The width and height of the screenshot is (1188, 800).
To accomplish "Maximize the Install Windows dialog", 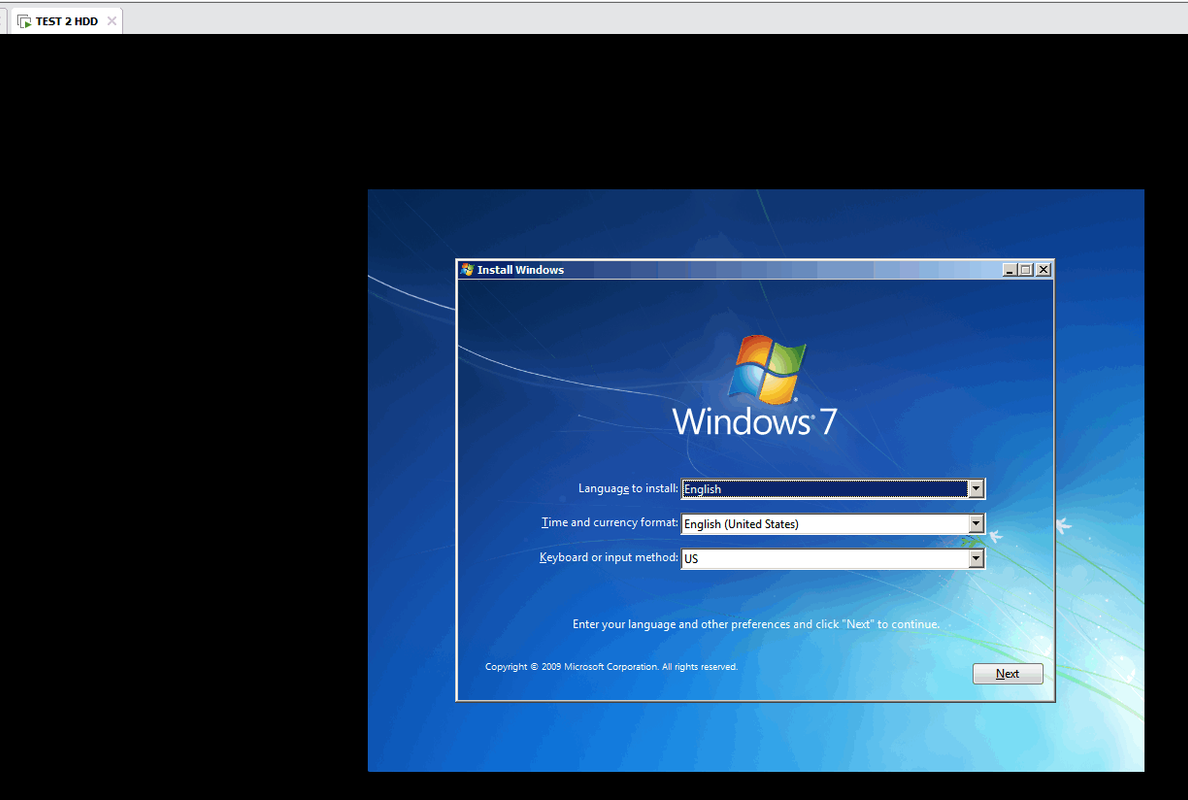I will pos(1026,270).
